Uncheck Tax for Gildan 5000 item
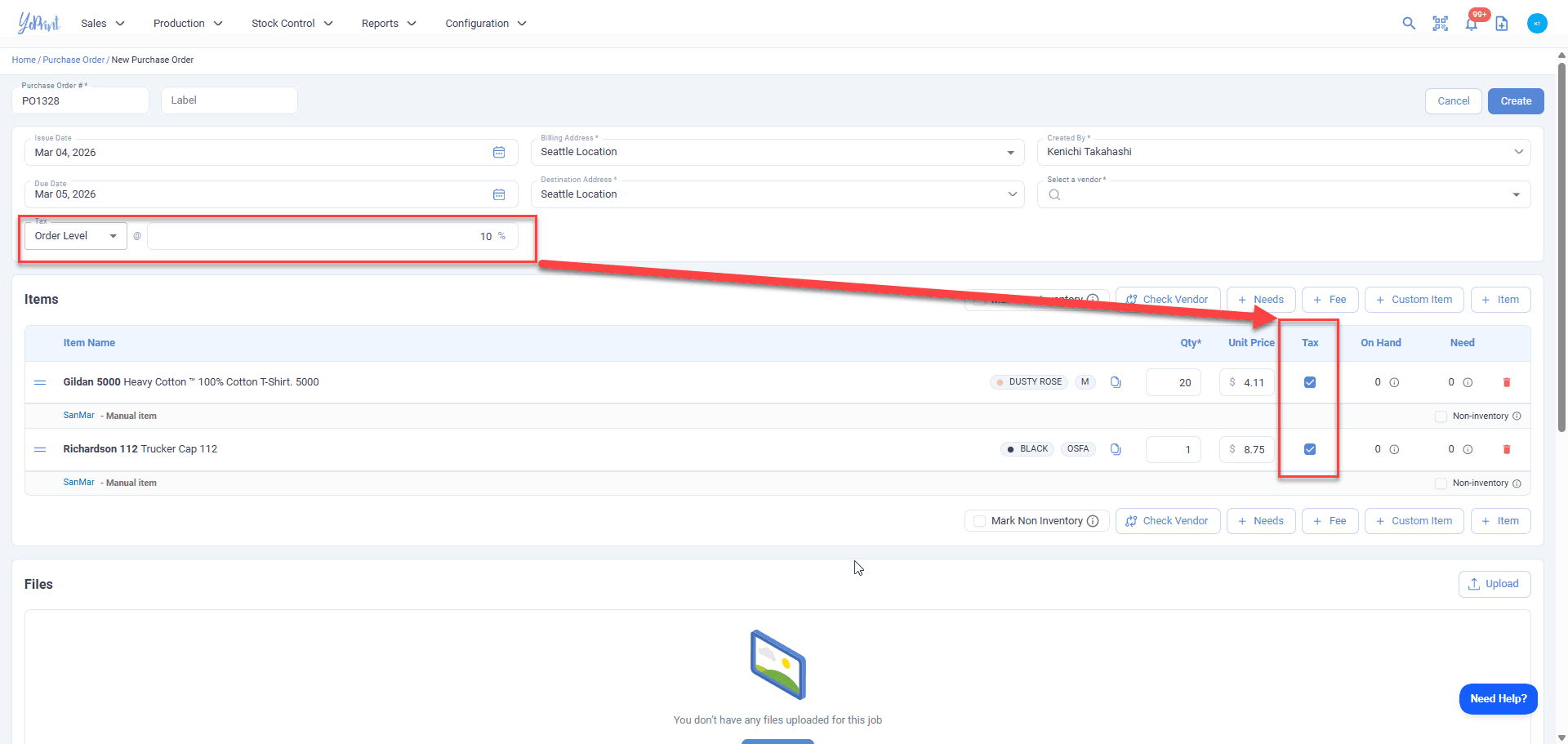1568x744 pixels. (x=1310, y=382)
